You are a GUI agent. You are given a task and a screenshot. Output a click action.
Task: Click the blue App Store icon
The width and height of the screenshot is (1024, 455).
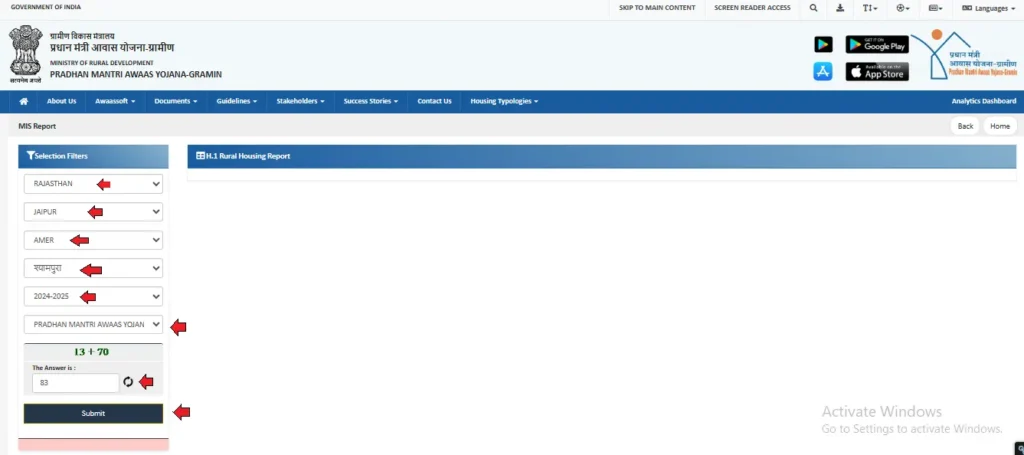point(823,71)
